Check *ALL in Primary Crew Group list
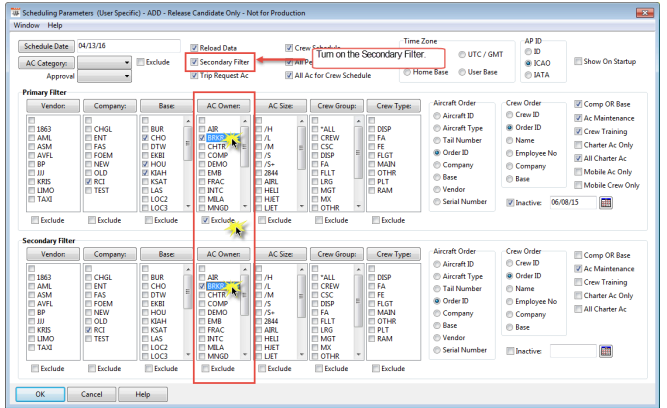Viewport: 667px width, 408px height. pyautogui.click(x=315, y=129)
